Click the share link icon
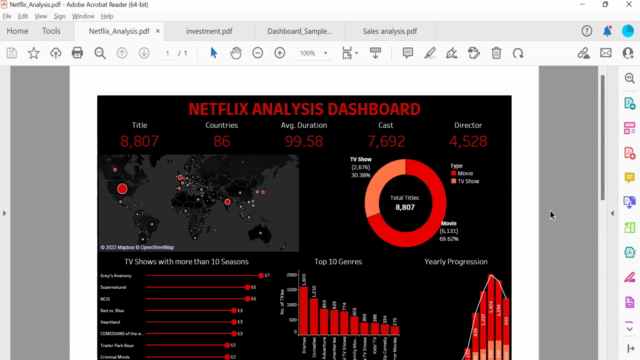The height and width of the screenshot is (360, 640). [x=584, y=53]
